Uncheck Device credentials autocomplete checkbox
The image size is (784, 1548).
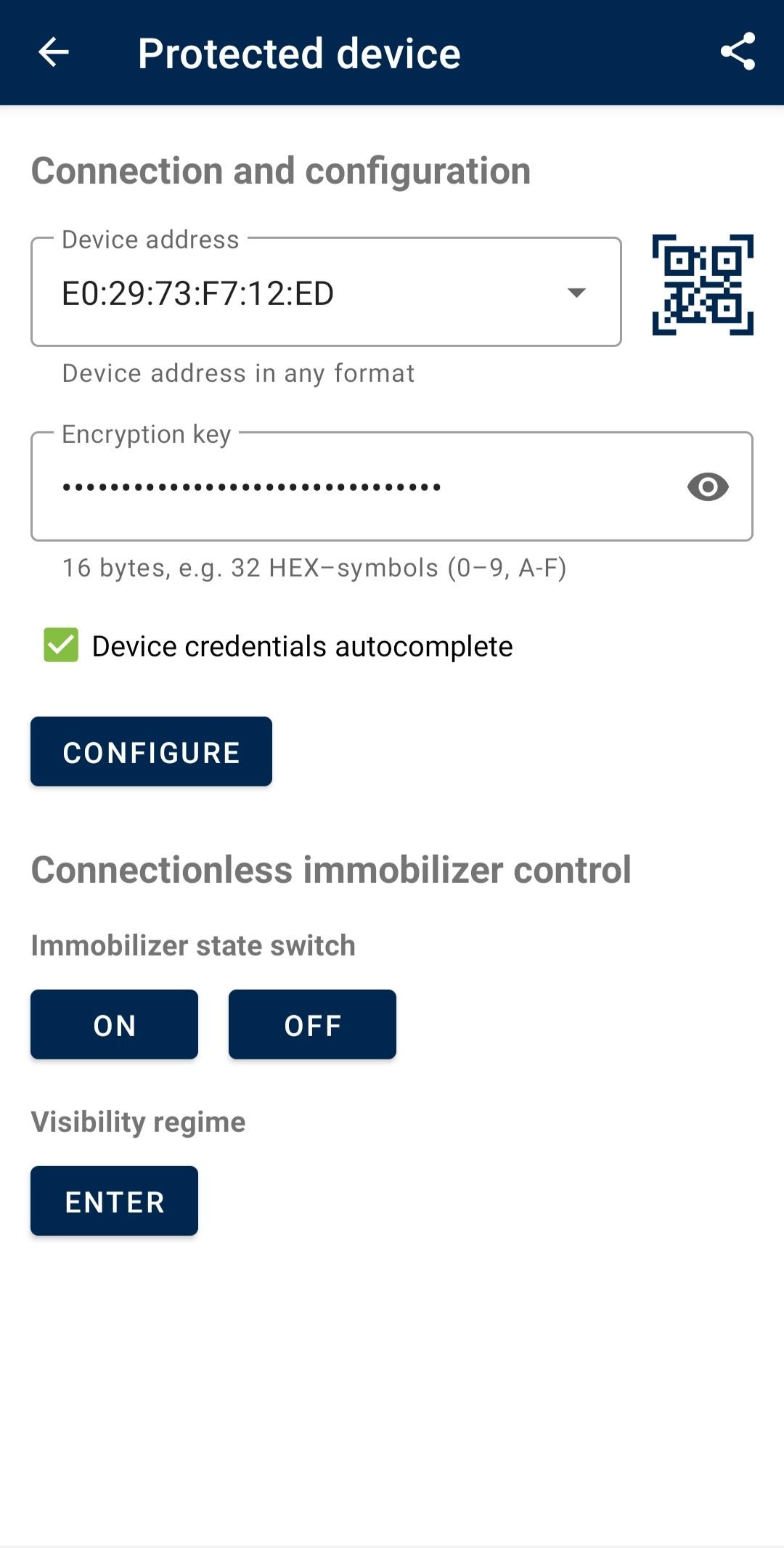61,645
